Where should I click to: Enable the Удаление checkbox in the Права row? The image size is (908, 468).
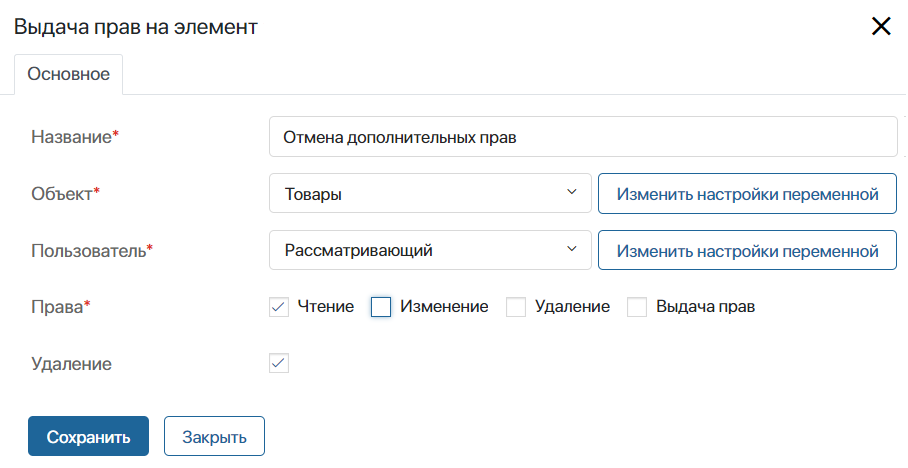click(x=516, y=306)
